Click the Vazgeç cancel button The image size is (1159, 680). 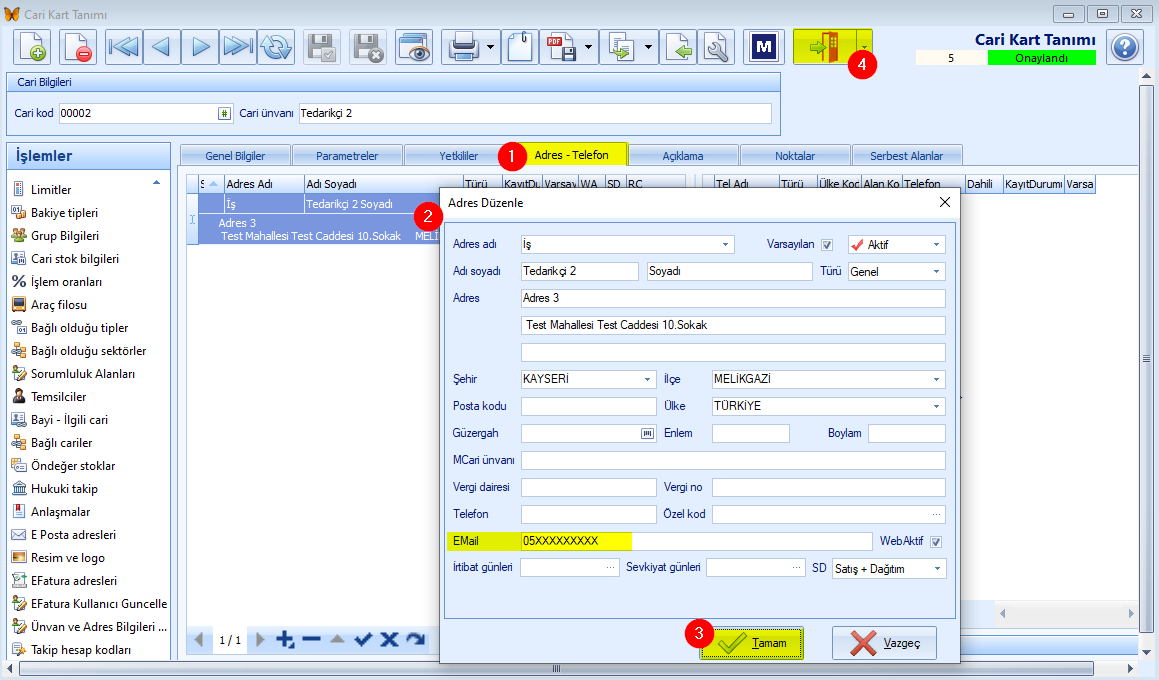[885, 643]
